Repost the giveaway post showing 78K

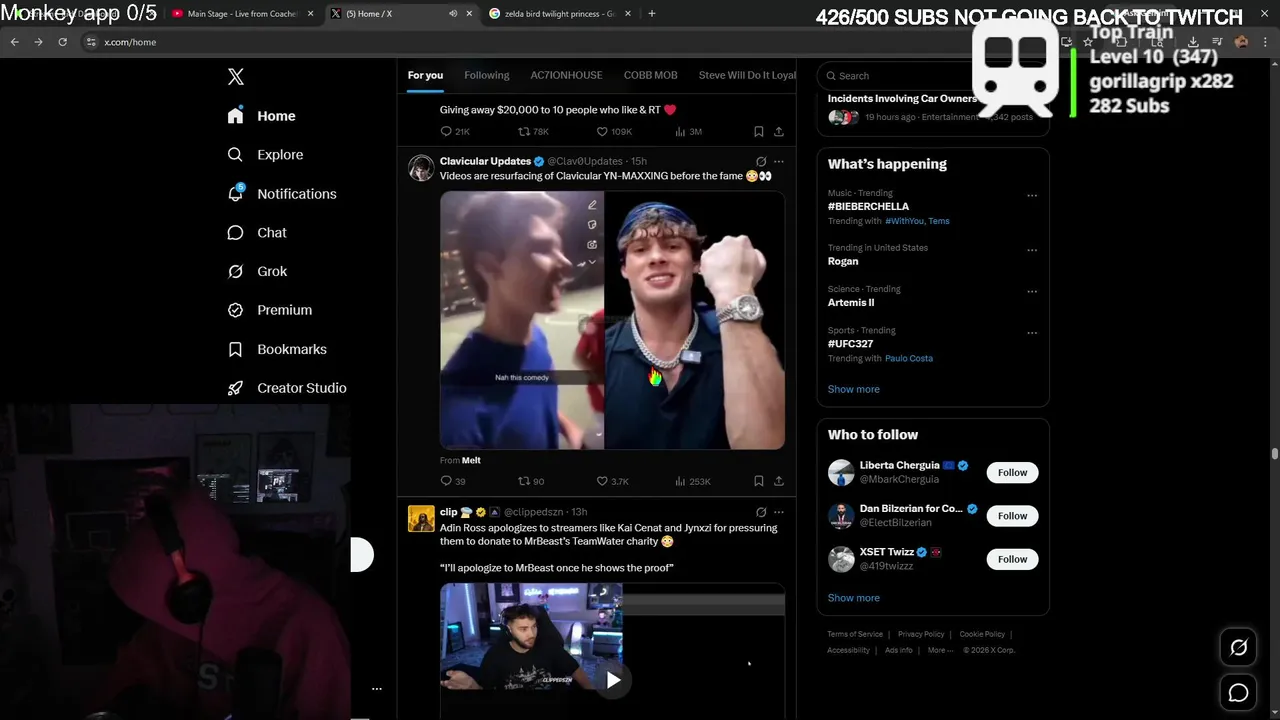click(x=533, y=132)
